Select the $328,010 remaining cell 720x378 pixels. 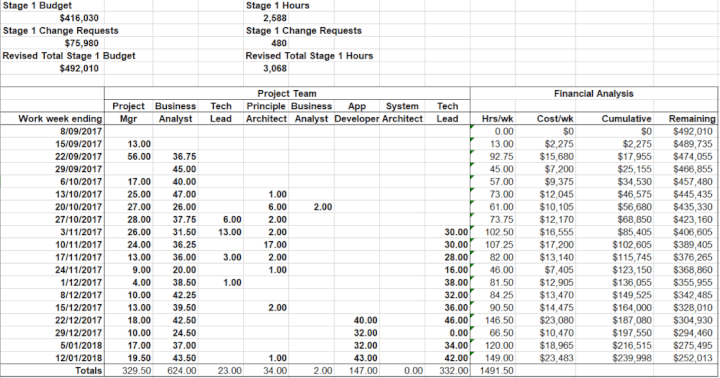[693, 308]
